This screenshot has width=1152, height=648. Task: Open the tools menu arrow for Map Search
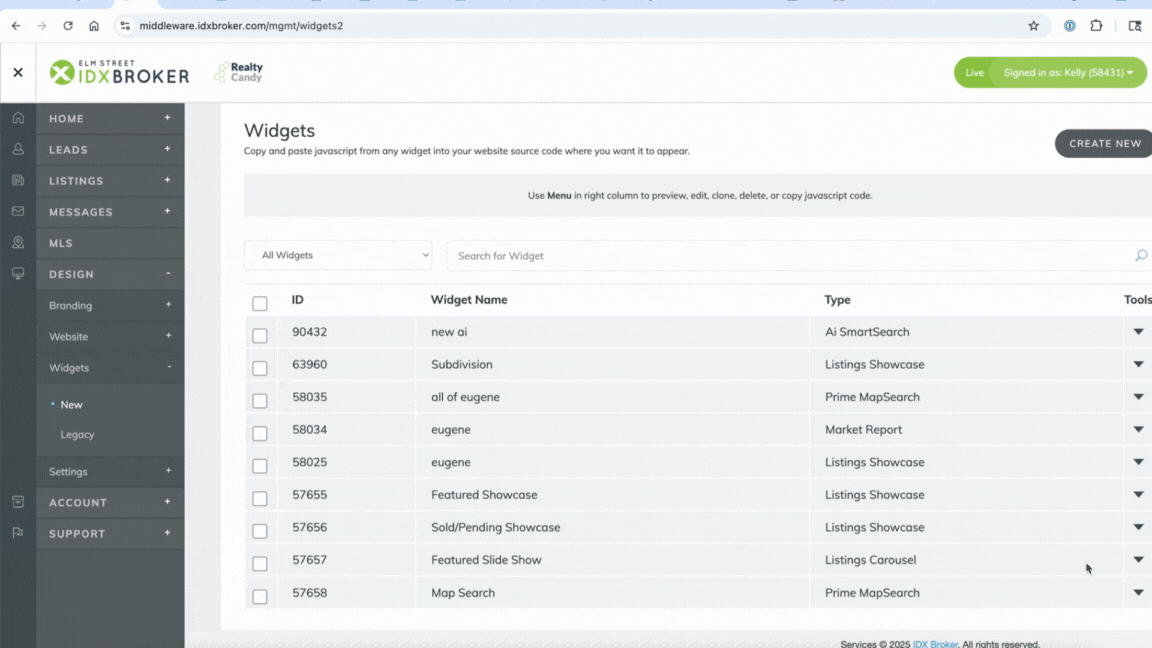tap(1138, 592)
